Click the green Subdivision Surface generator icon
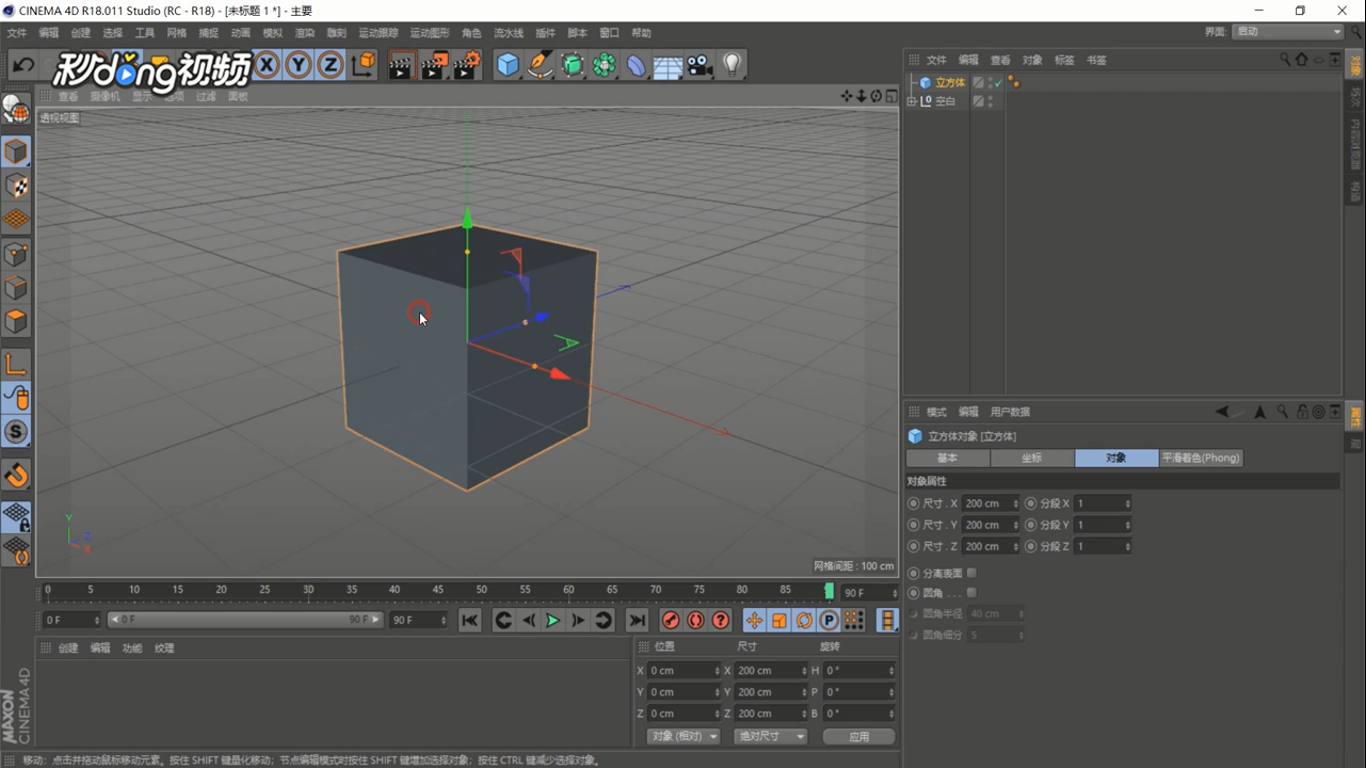1366x768 pixels. point(572,65)
